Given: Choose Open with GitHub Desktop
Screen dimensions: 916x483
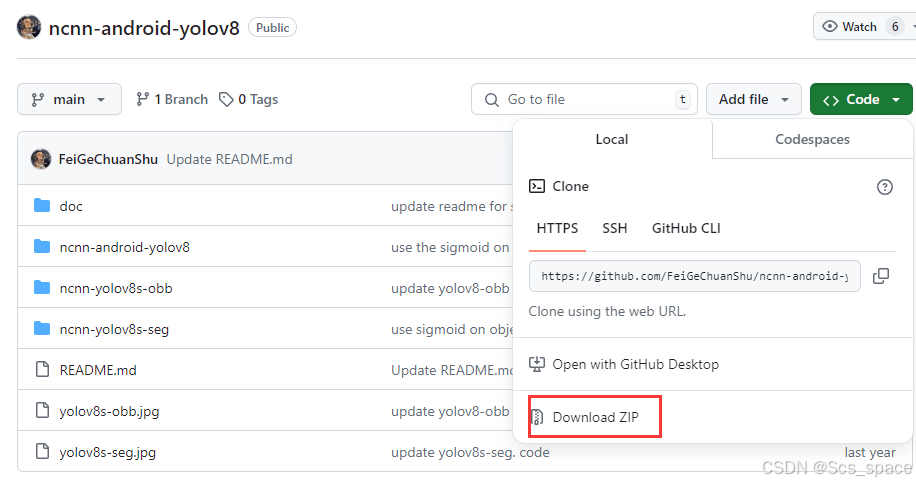Looking at the screenshot, I should pyautogui.click(x=635, y=364).
